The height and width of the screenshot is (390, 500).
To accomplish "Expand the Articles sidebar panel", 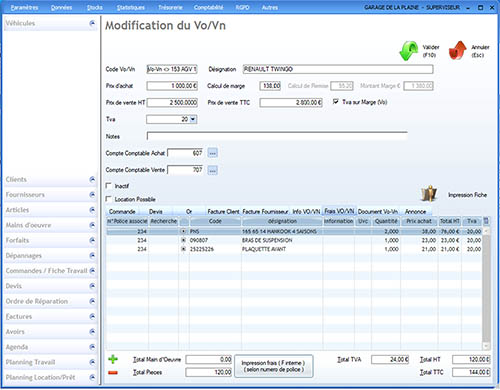I will coord(92,210).
